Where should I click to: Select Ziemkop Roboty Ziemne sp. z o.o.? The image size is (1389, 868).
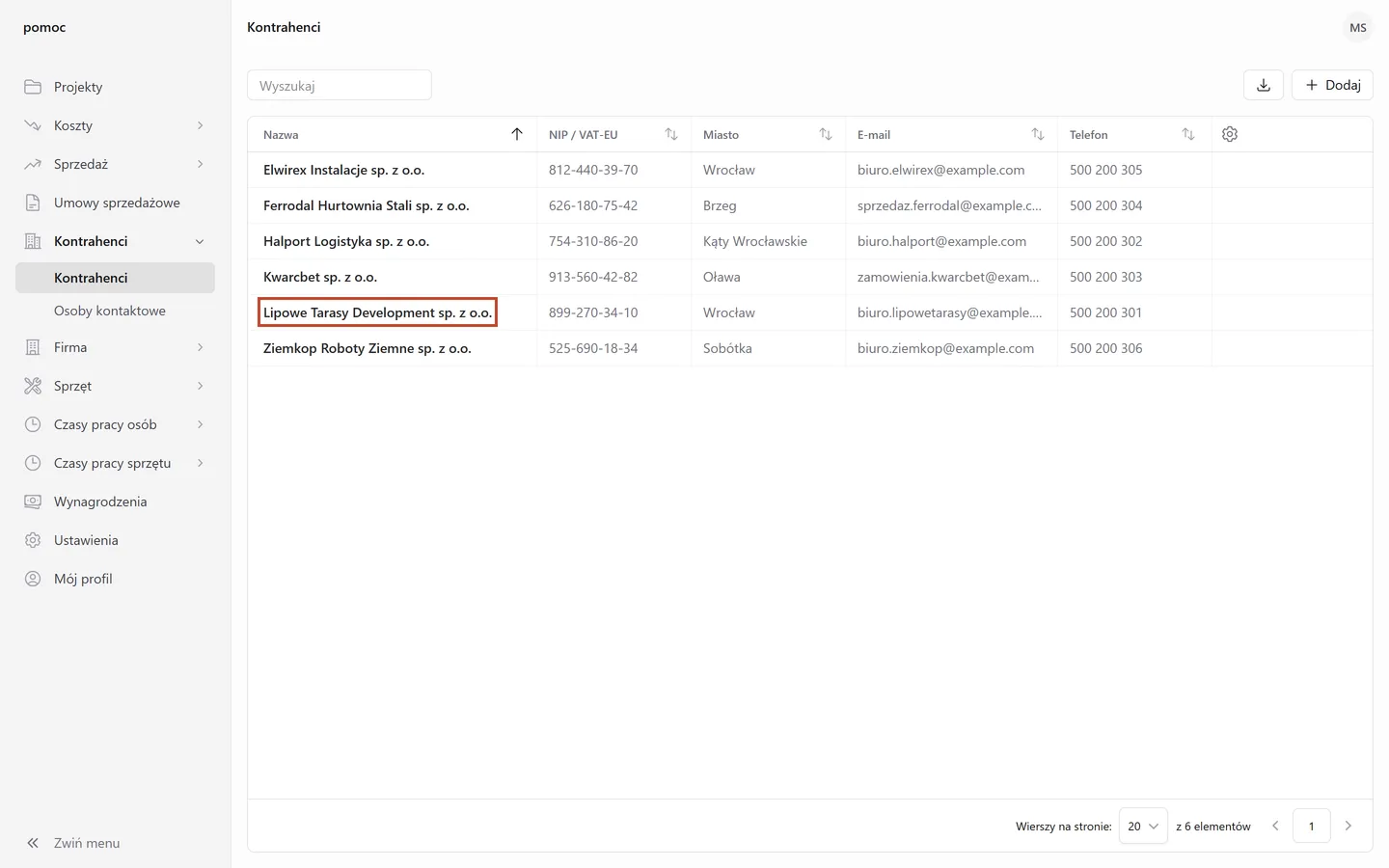[367, 348]
